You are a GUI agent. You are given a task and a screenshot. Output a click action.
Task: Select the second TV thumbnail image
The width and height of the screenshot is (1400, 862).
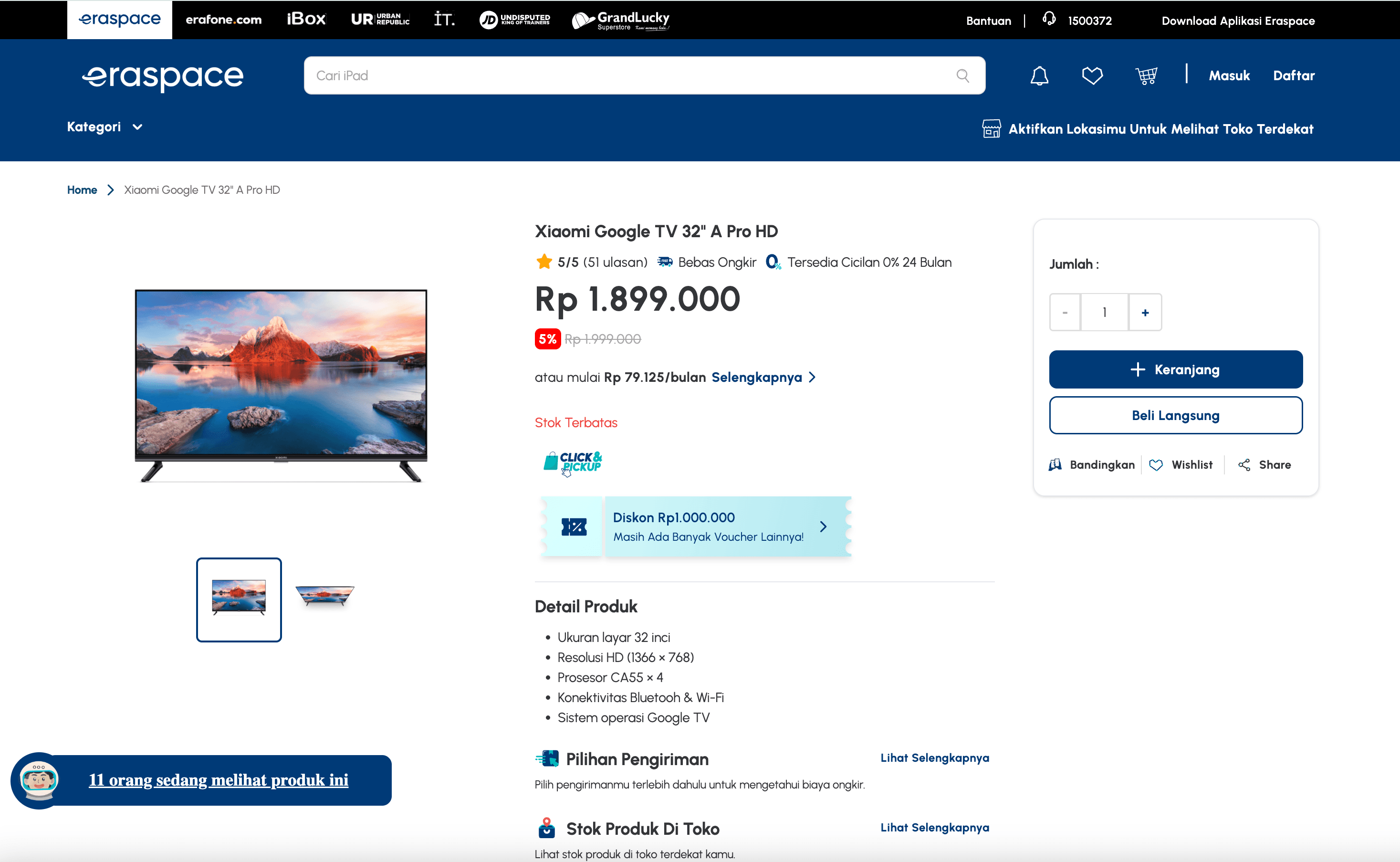[x=325, y=595]
